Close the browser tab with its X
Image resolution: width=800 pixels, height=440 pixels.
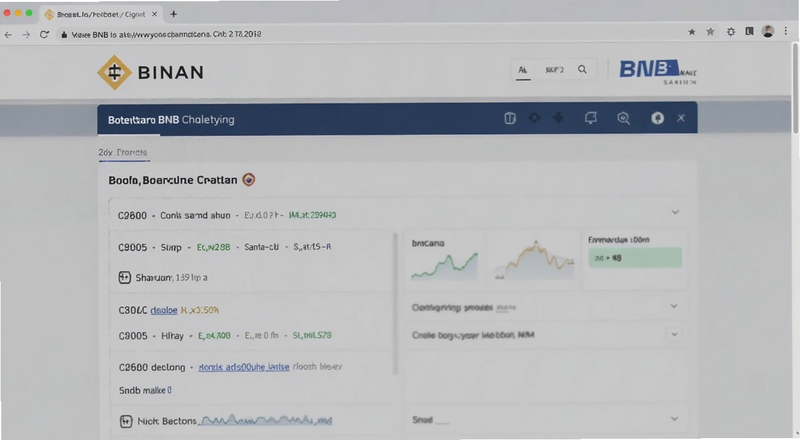coord(155,14)
